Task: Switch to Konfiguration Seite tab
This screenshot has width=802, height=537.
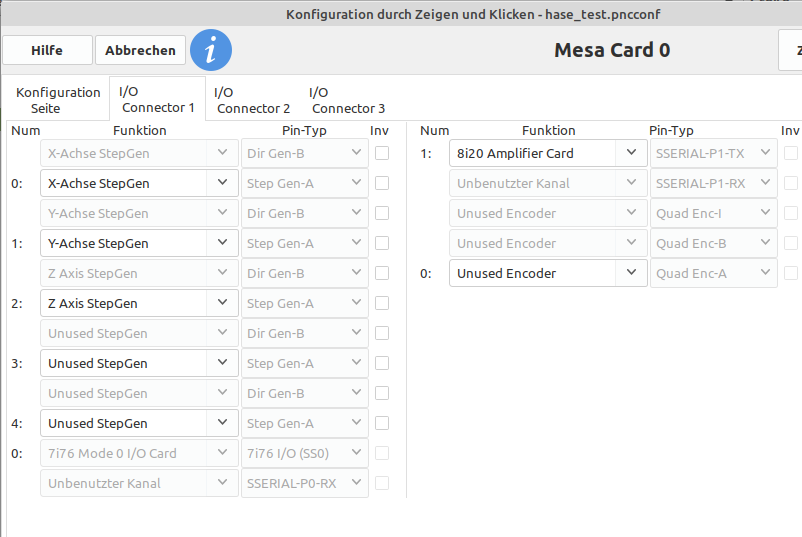Action: tap(58, 100)
